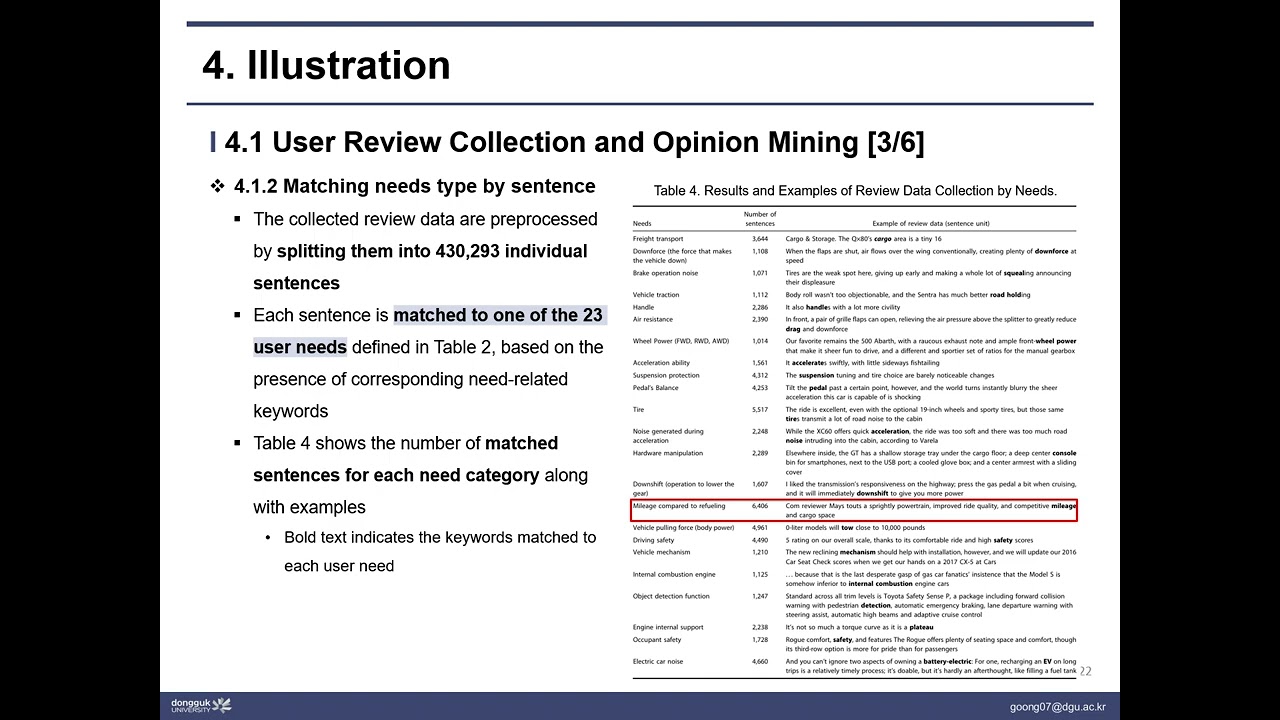Screen dimensions: 1280x720
Task: Click 'Downforce (the force that makes the vehicle down)' cell
Action: (682, 256)
